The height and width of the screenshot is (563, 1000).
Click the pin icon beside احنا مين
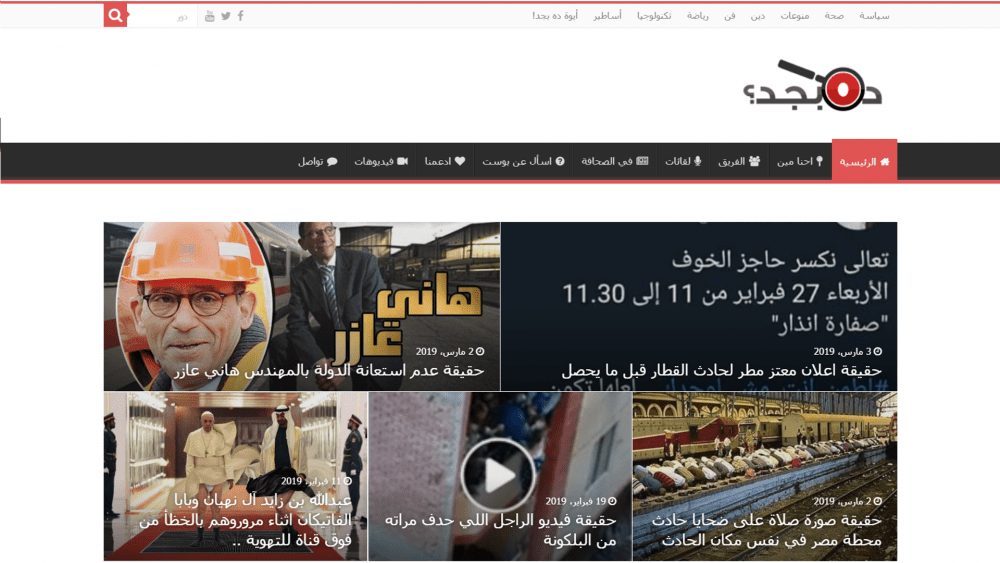pyautogui.click(x=820, y=161)
